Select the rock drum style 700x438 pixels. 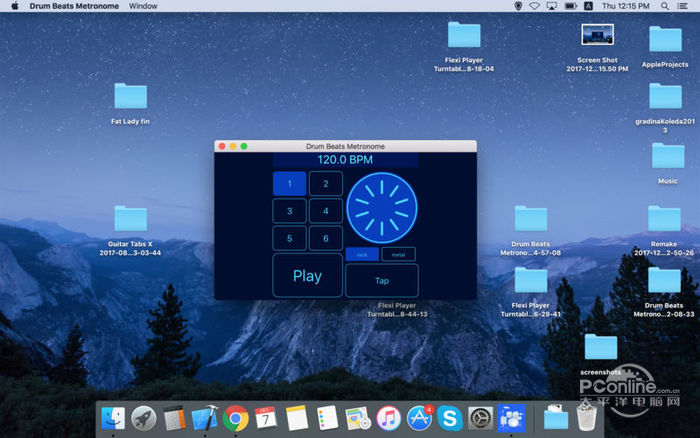pos(362,254)
